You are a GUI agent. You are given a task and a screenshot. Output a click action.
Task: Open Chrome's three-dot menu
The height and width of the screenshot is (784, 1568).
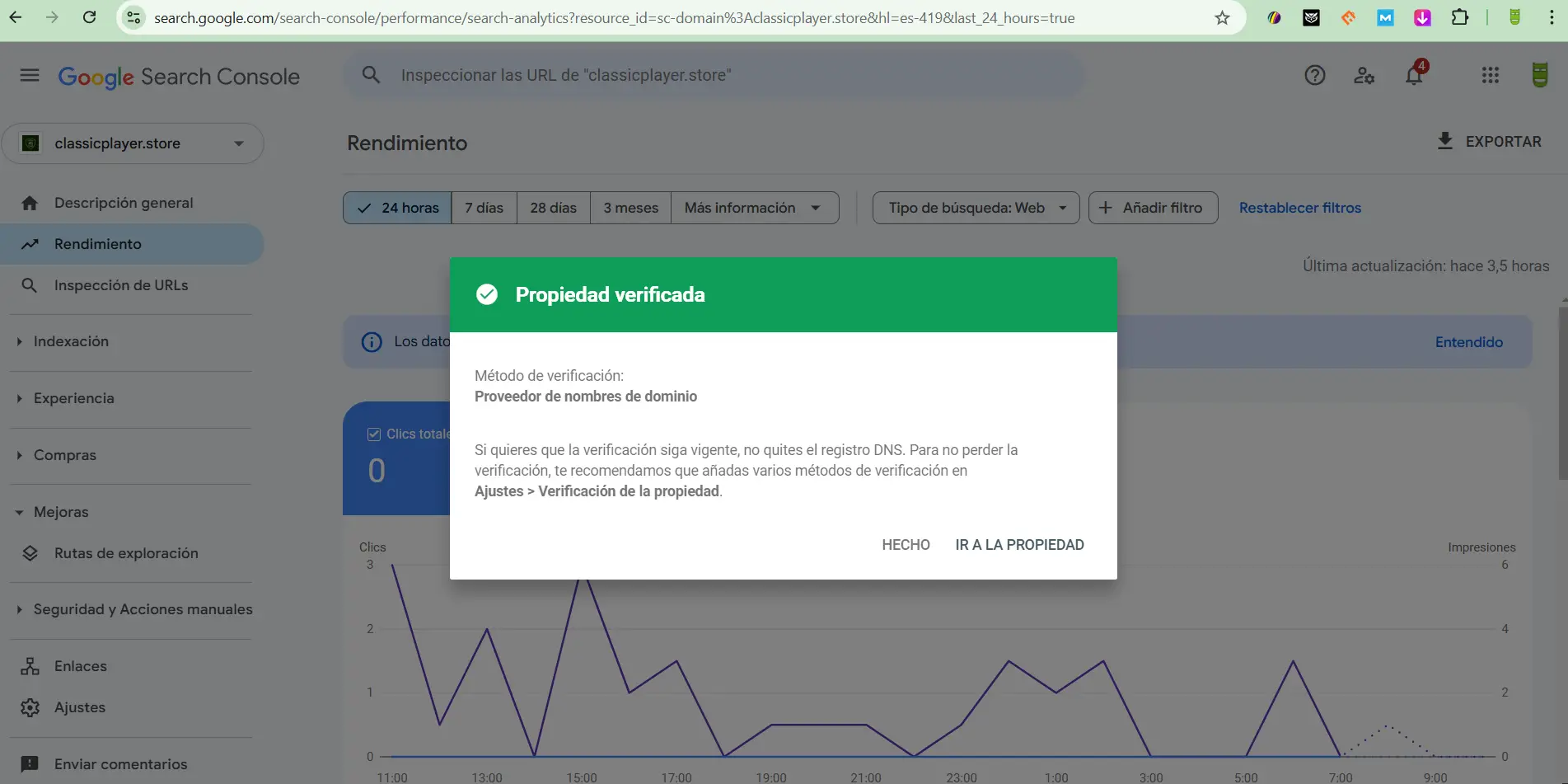tap(1552, 17)
